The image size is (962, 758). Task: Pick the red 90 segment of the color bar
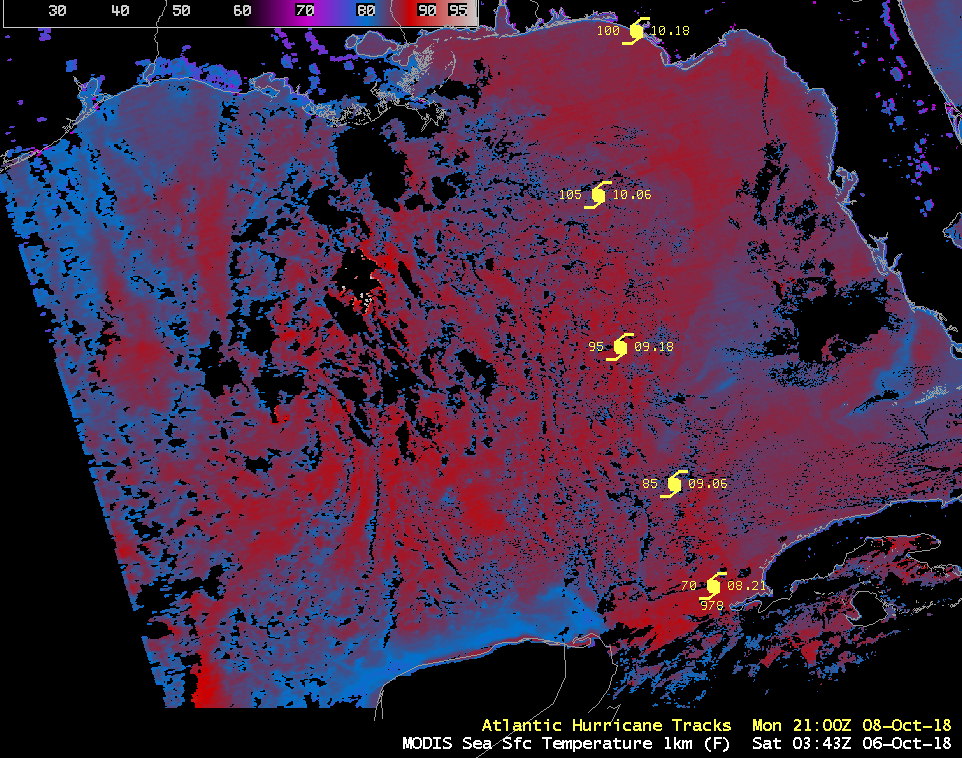coord(426,10)
